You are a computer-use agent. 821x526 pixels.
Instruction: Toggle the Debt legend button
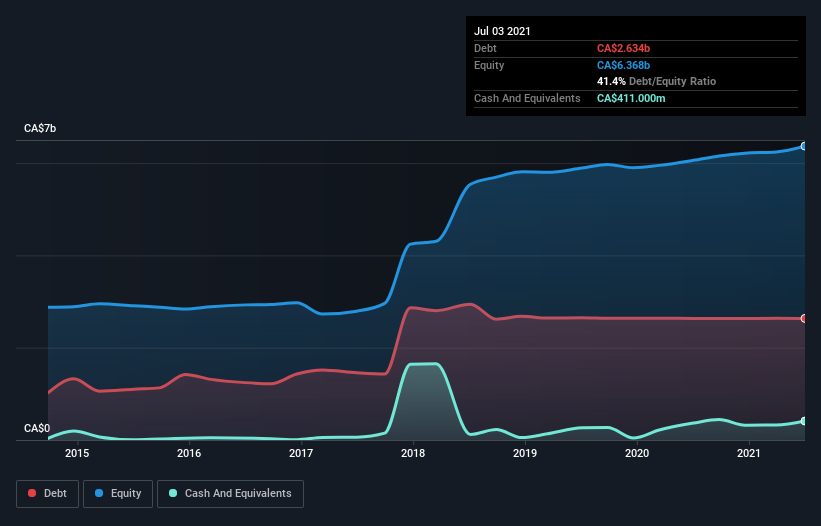point(47,494)
